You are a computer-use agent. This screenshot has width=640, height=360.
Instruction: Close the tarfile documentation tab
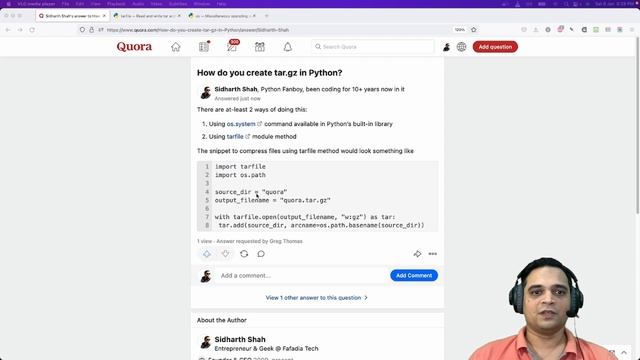click(x=179, y=16)
